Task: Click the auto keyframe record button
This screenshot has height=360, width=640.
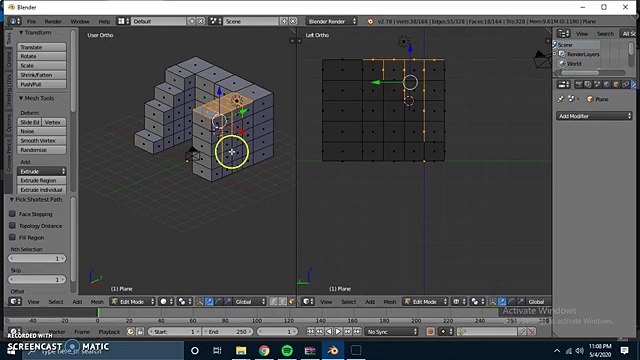Action: click(x=430, y=331)
